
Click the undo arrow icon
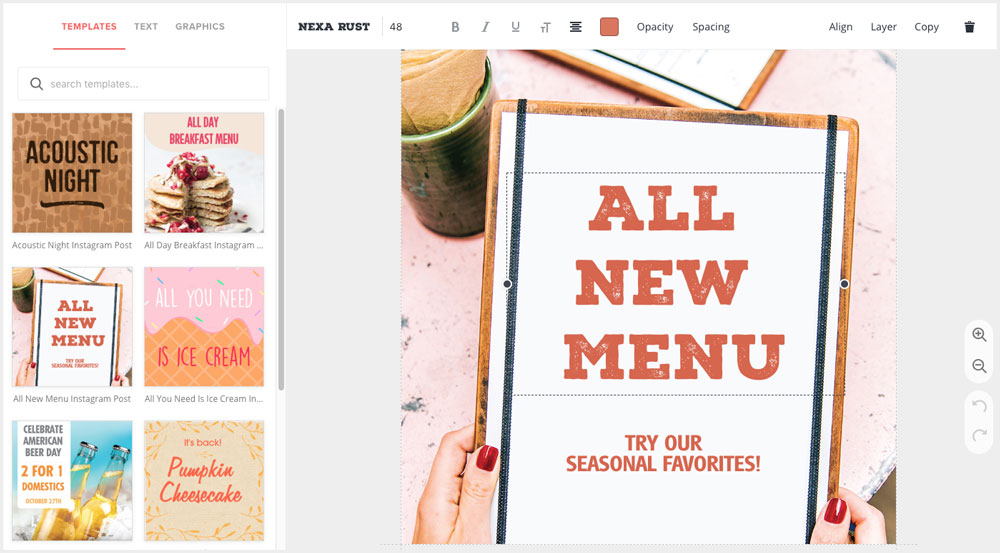(979, 406)
